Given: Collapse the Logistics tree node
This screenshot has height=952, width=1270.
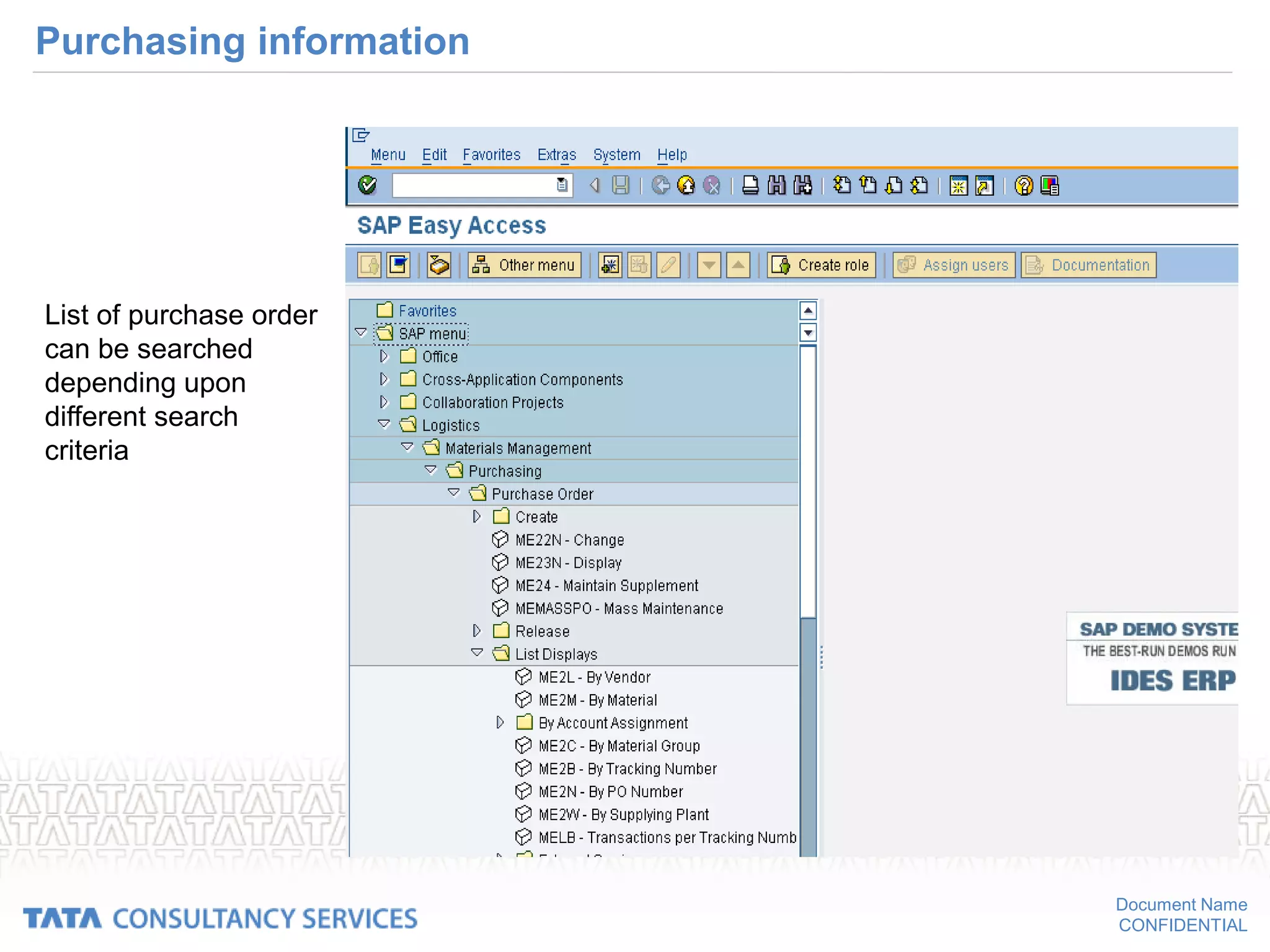Looking at the screenshot, I should 384,425.
